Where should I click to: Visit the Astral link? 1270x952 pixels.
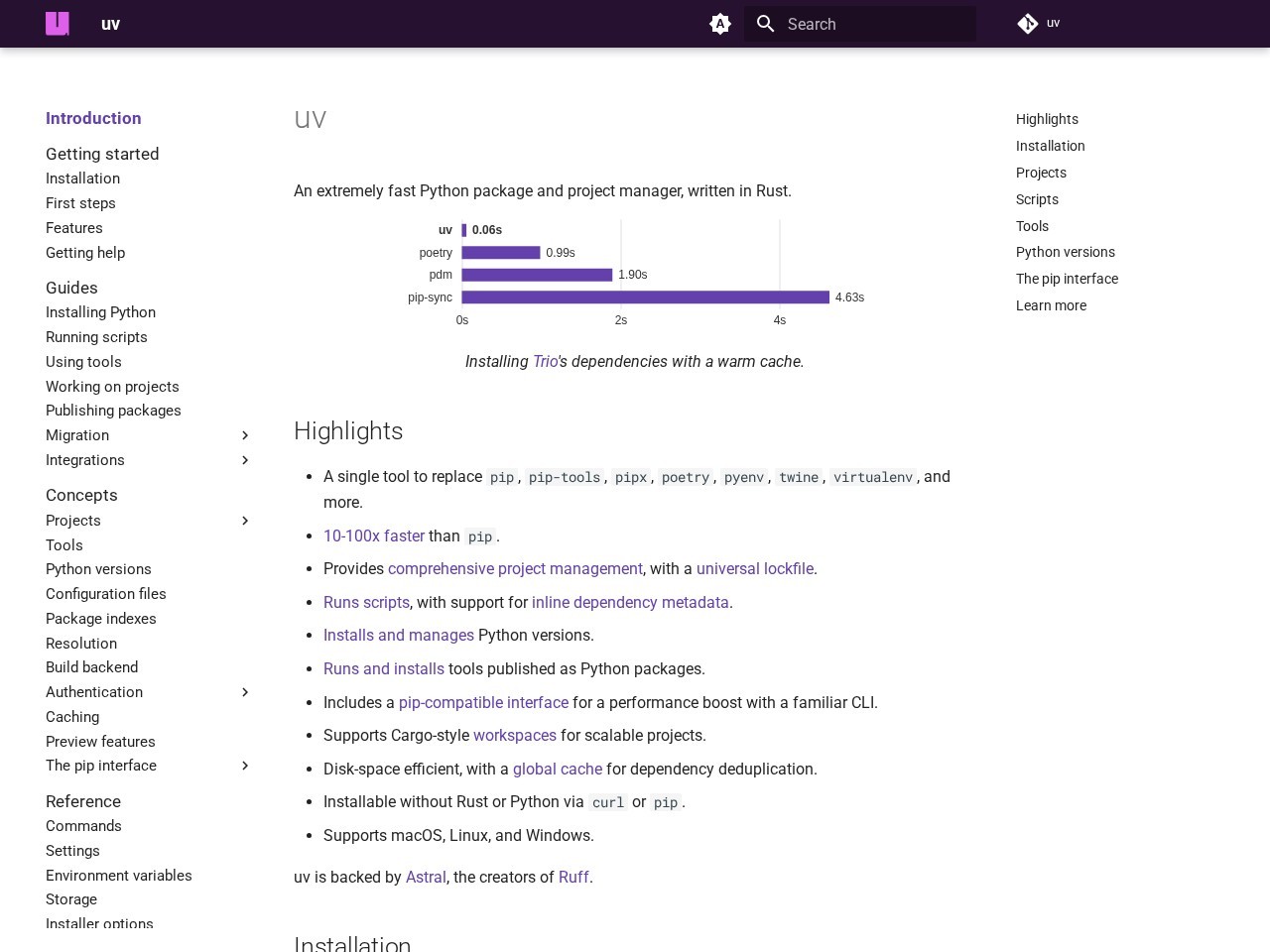click(x=426, y=878)
